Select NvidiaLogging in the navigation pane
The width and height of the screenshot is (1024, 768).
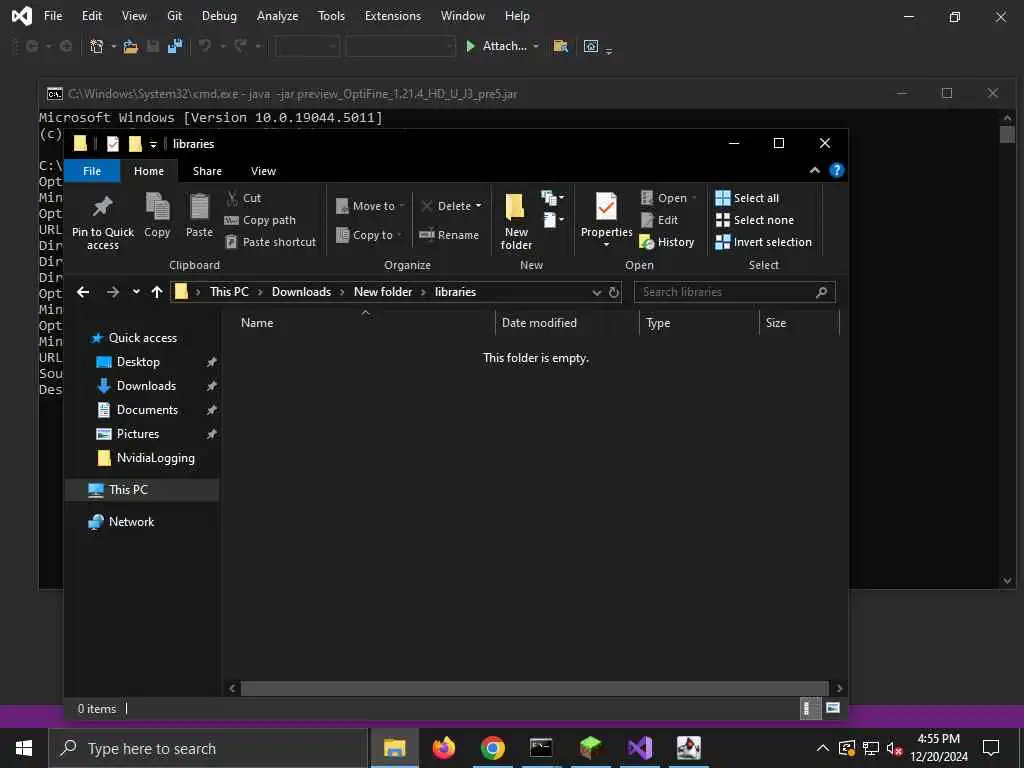[155, 458]
